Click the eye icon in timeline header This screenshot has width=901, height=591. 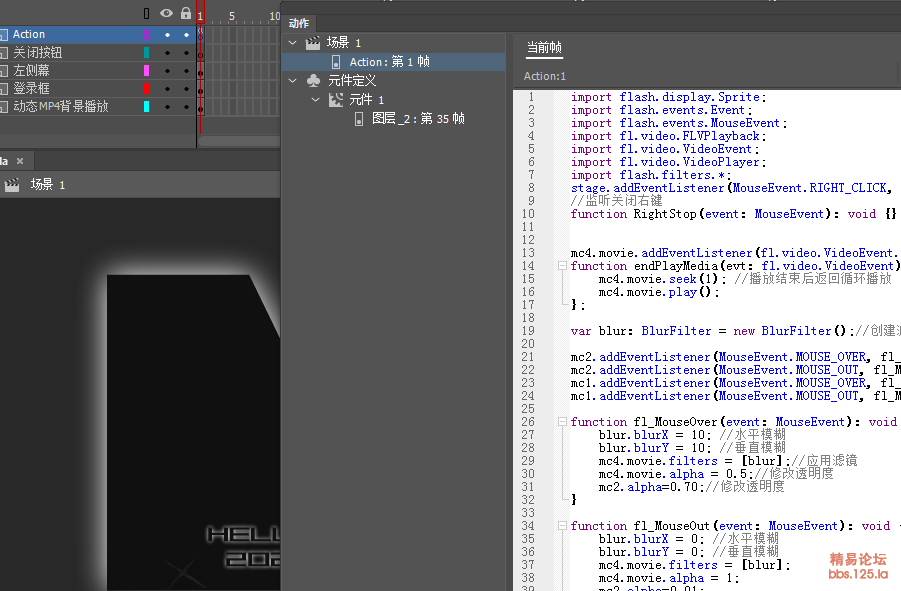pyautogui.click(x=167, y=14)
